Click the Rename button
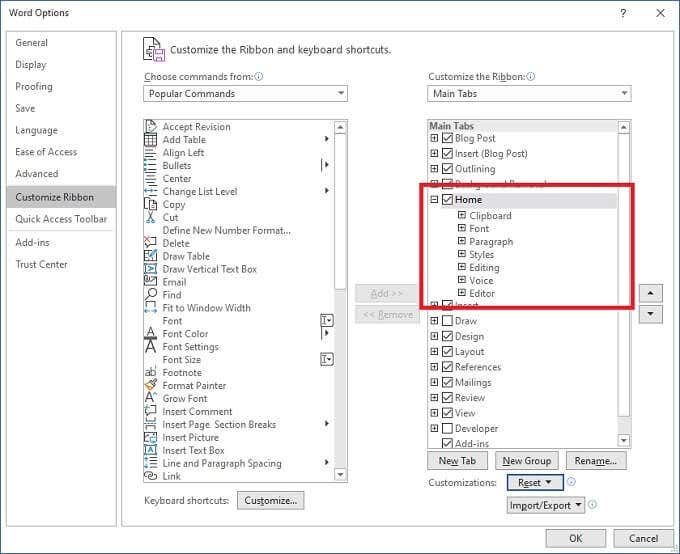Screen dimensions: 680x554 click(x=596, y=461)
